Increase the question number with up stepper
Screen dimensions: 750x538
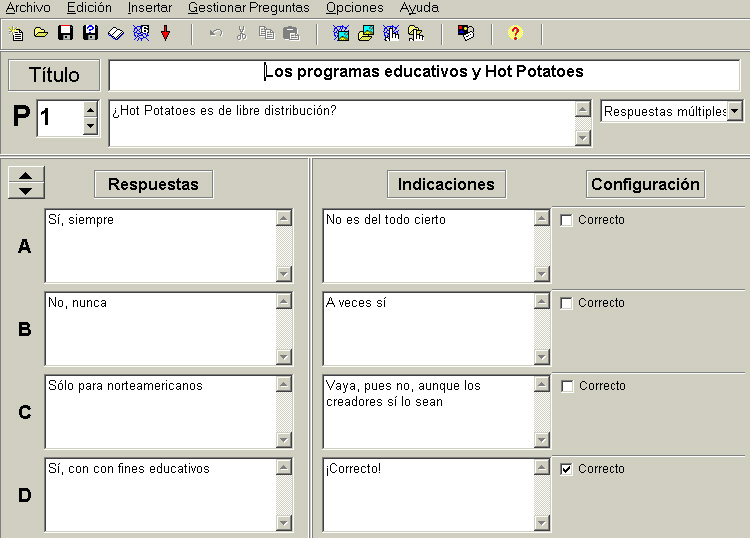pyautogui.click(x=90, y=110)
